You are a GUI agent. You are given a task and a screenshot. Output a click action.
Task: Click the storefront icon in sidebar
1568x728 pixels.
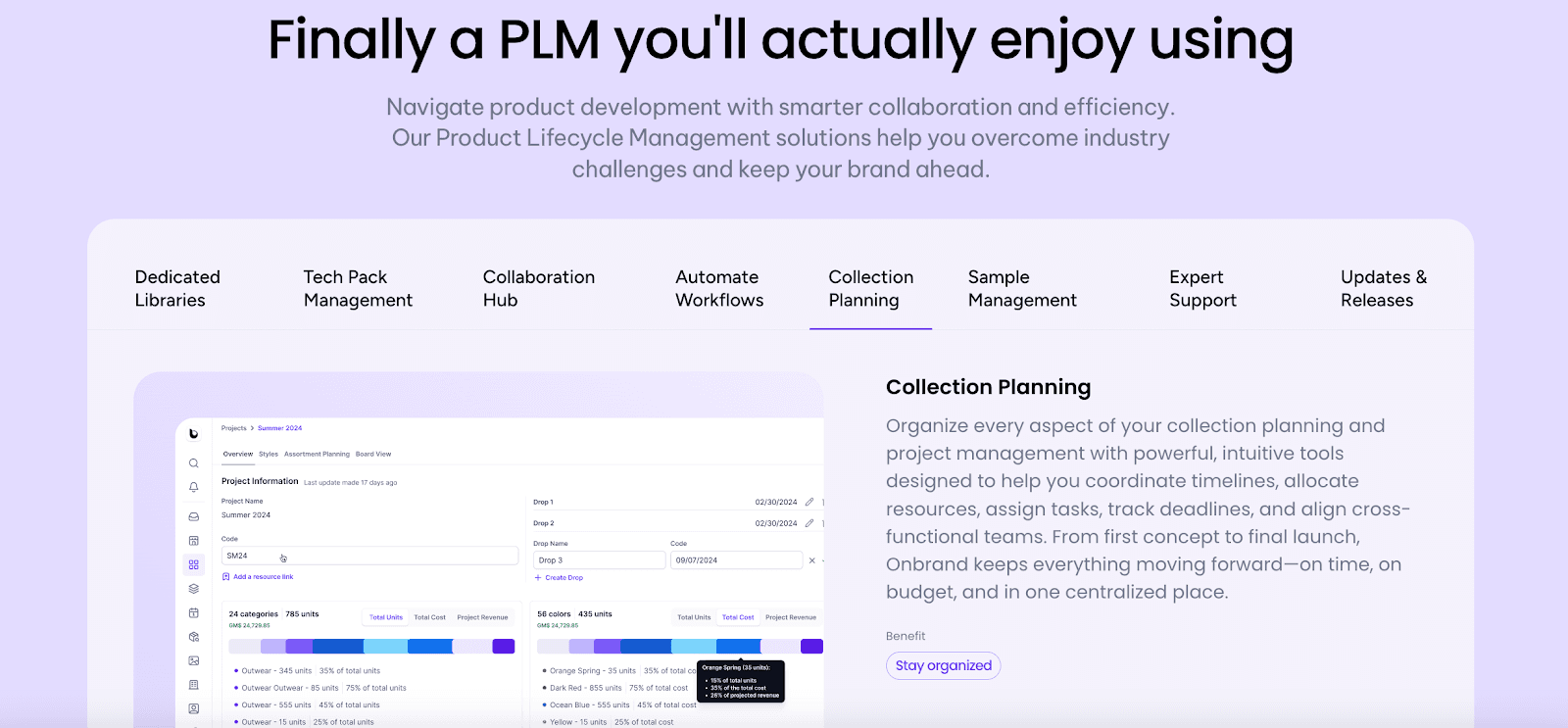(193, 541)
